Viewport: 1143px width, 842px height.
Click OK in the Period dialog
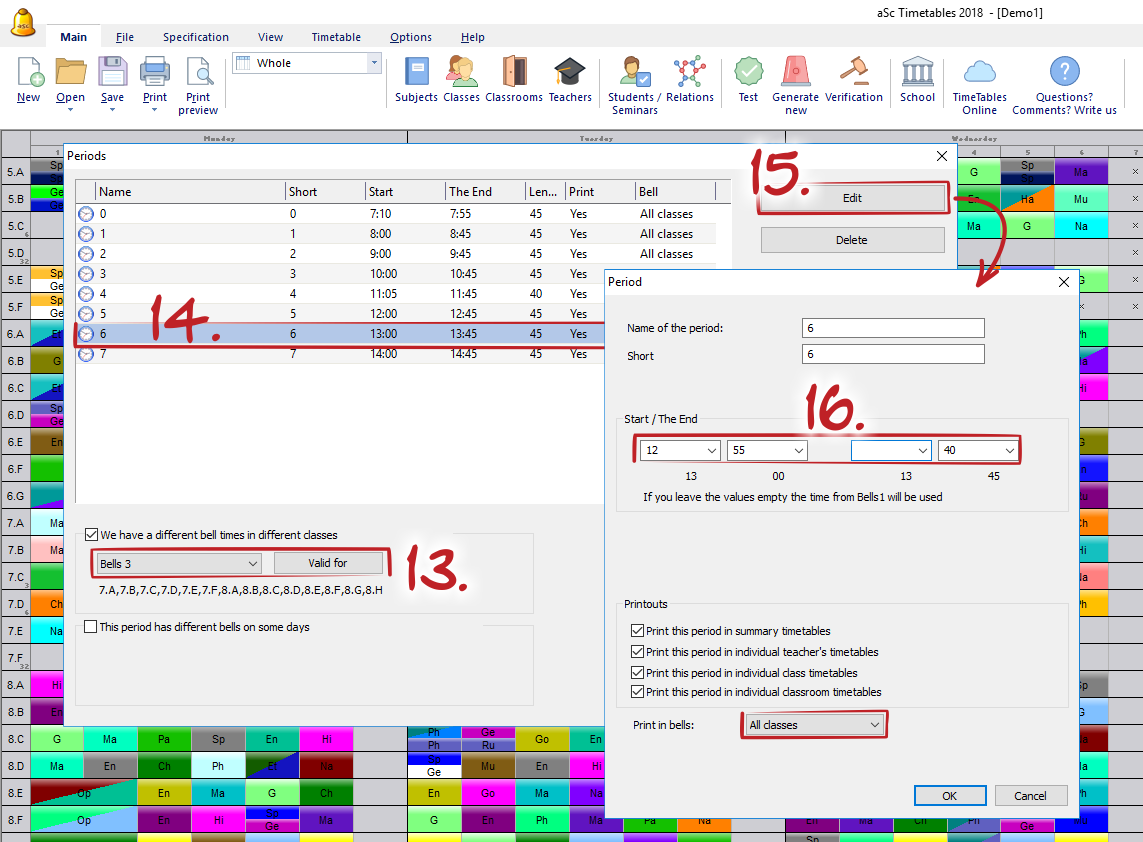[949, 796]
